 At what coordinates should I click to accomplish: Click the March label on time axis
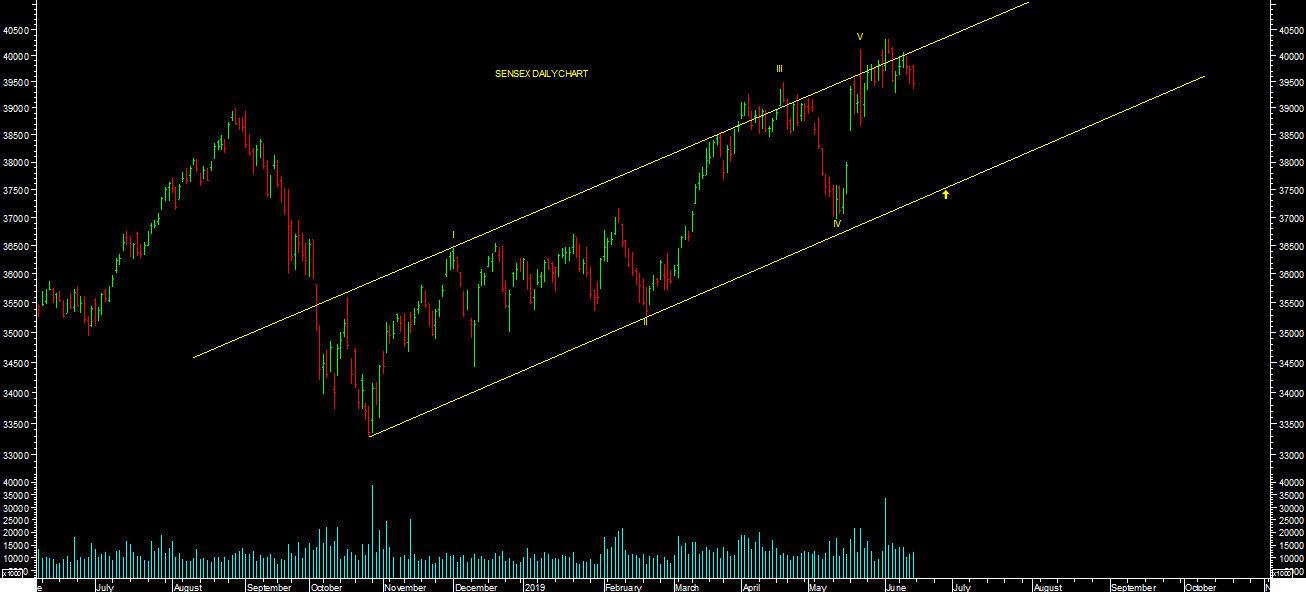[x=687, y=588]
